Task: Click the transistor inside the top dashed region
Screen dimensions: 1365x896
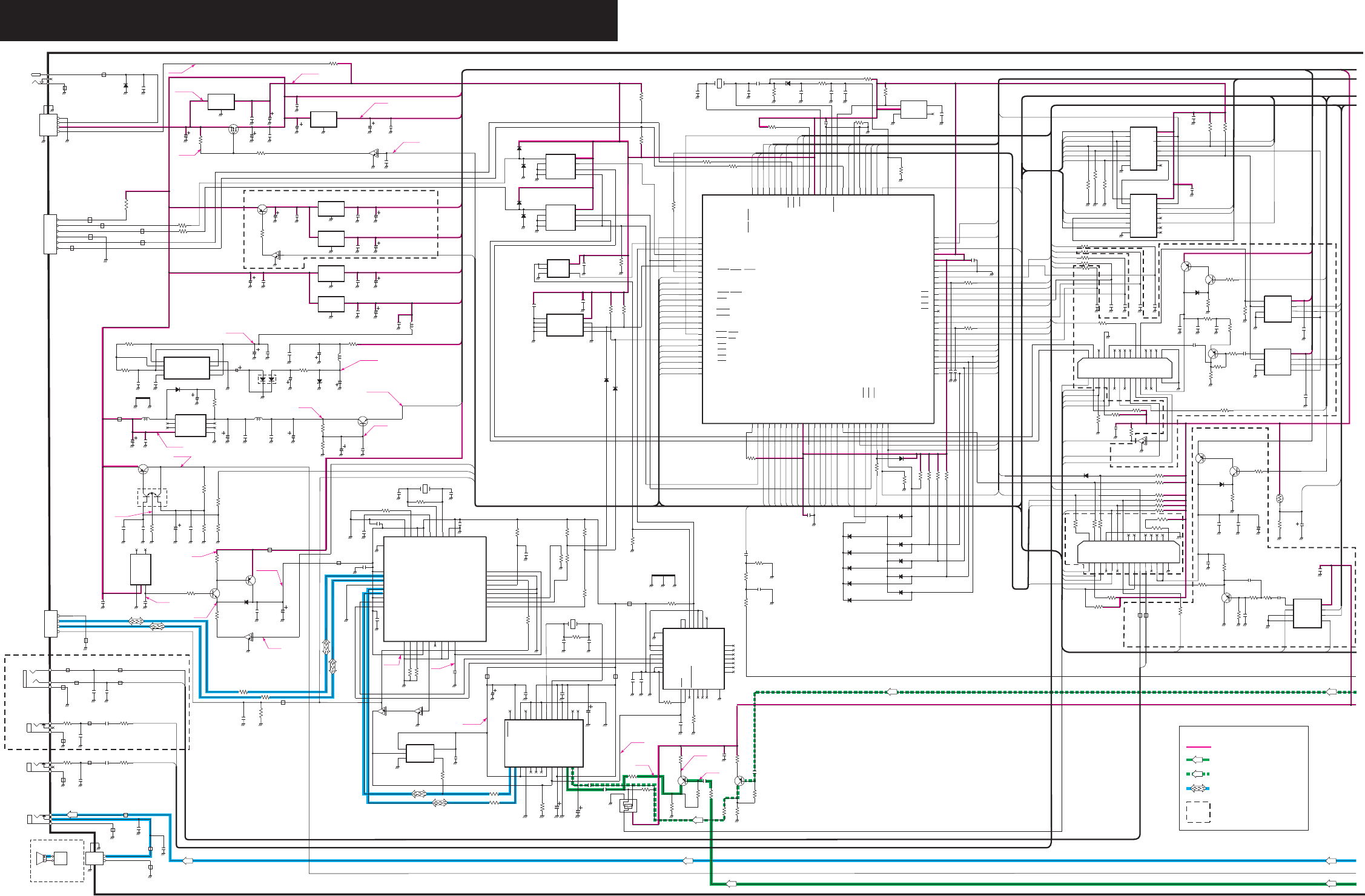Action: (x=262, y=209)
